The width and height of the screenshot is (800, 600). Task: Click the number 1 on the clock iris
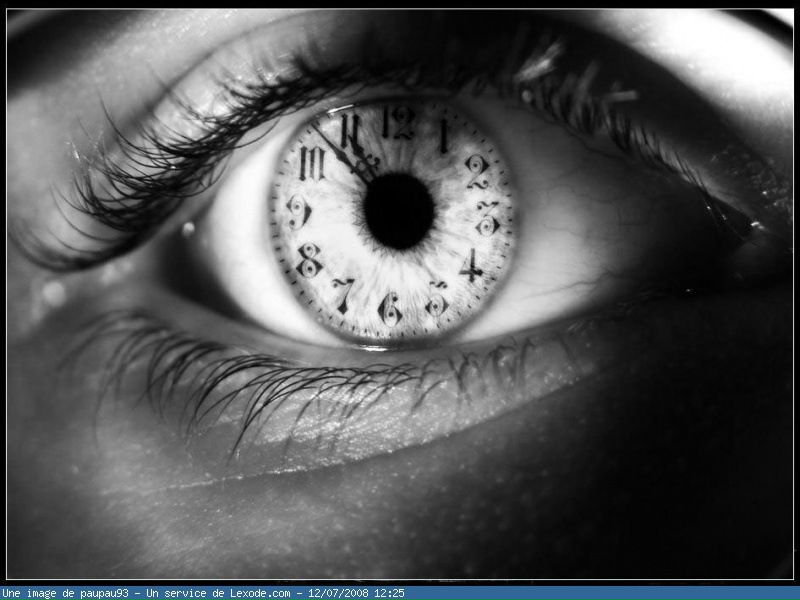tap(443, 135)
